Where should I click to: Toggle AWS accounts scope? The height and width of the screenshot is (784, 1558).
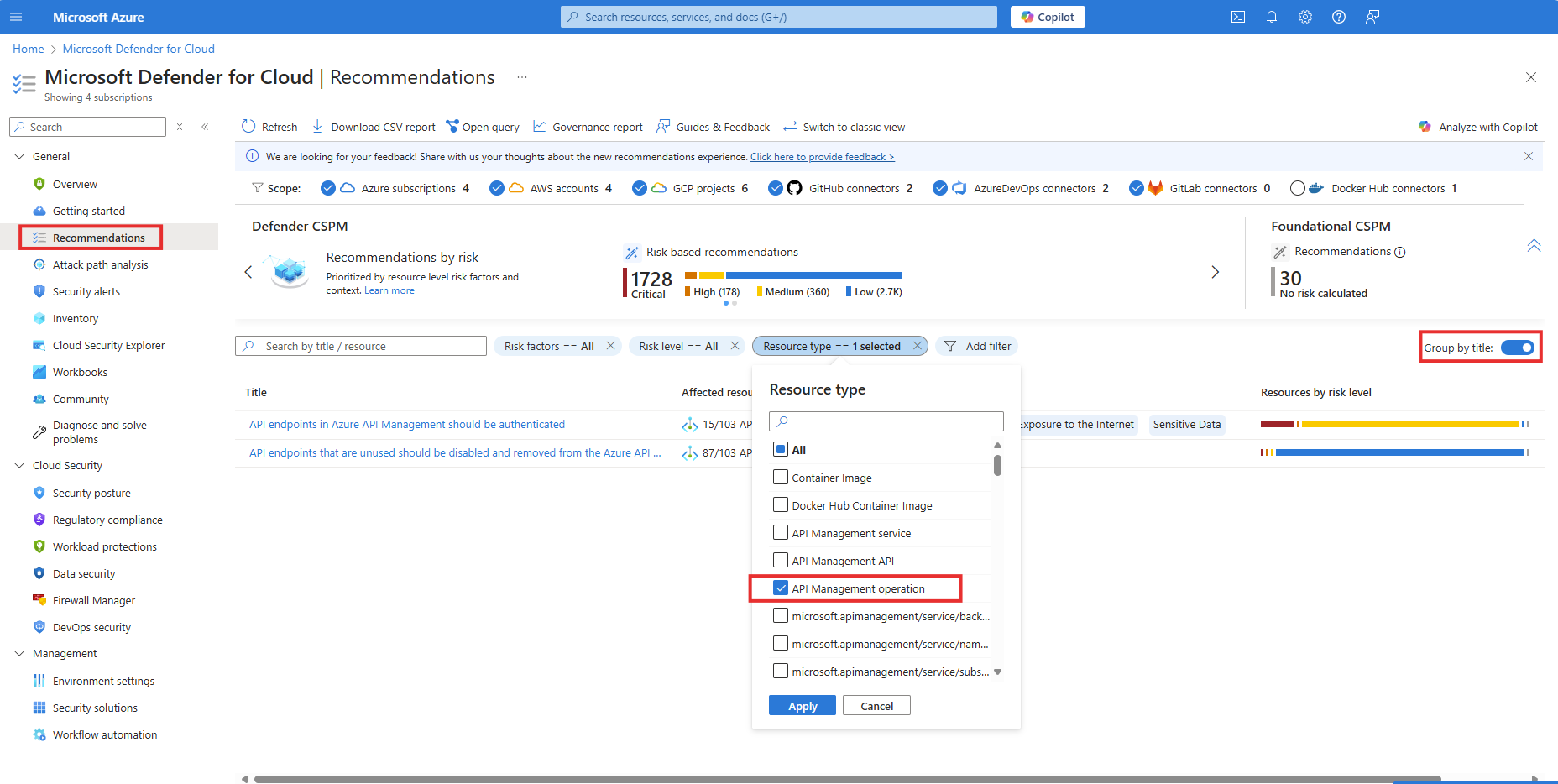497,188
